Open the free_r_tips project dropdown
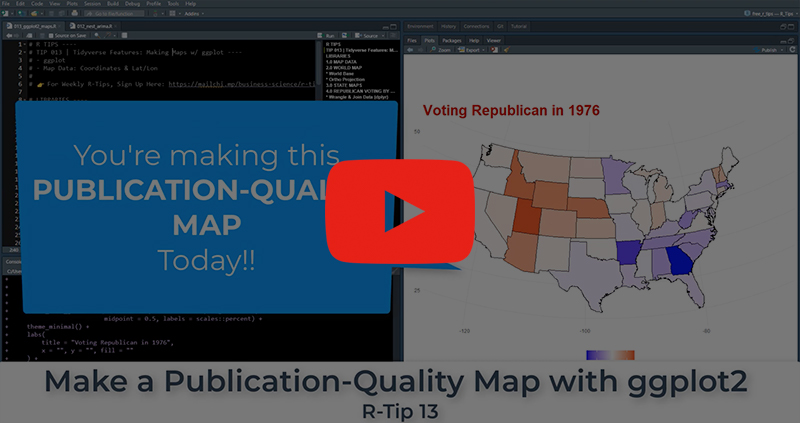 pos(770,14)
